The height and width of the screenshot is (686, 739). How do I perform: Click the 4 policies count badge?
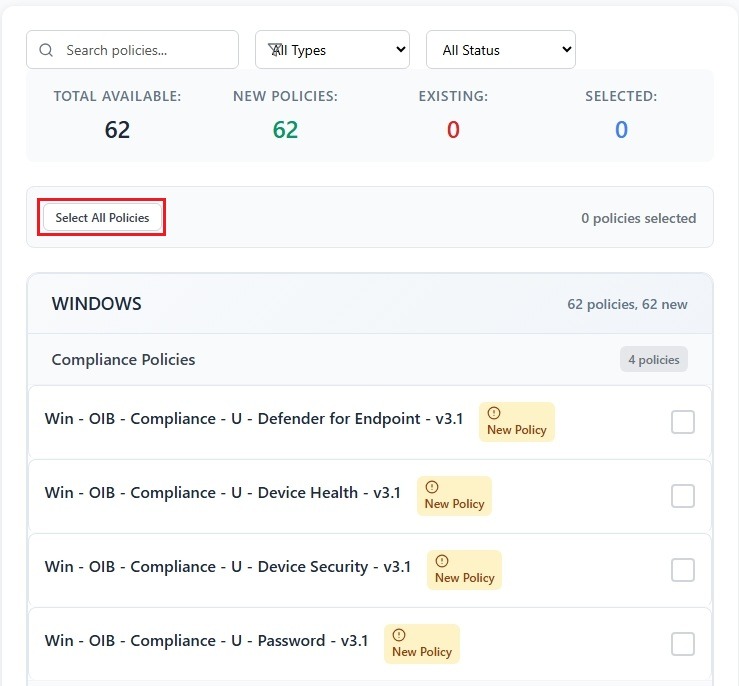[x=653, y=359]
